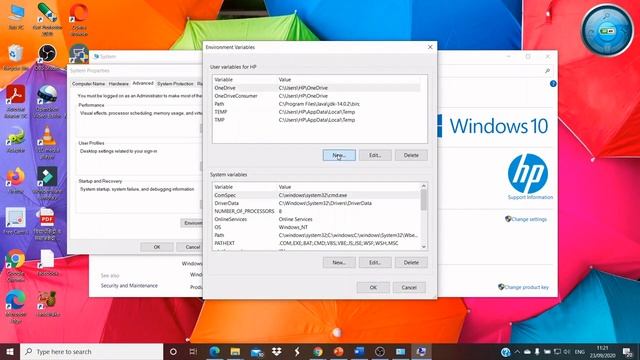Click Delete under User variables for HP
Screen dimensions: 640x360
click(x=411, y=155)
